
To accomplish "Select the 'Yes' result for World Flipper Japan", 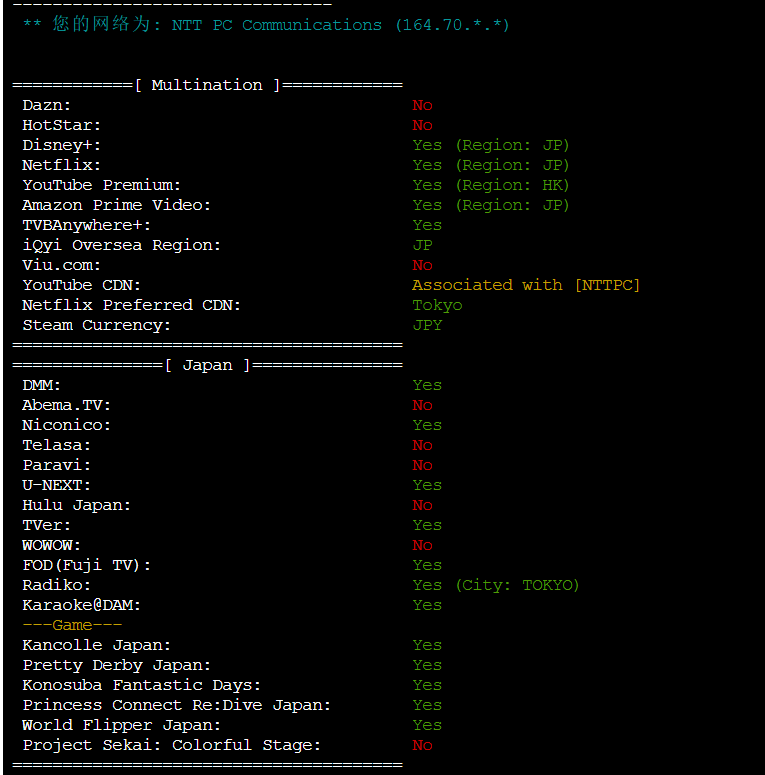I will coord(427,726).
